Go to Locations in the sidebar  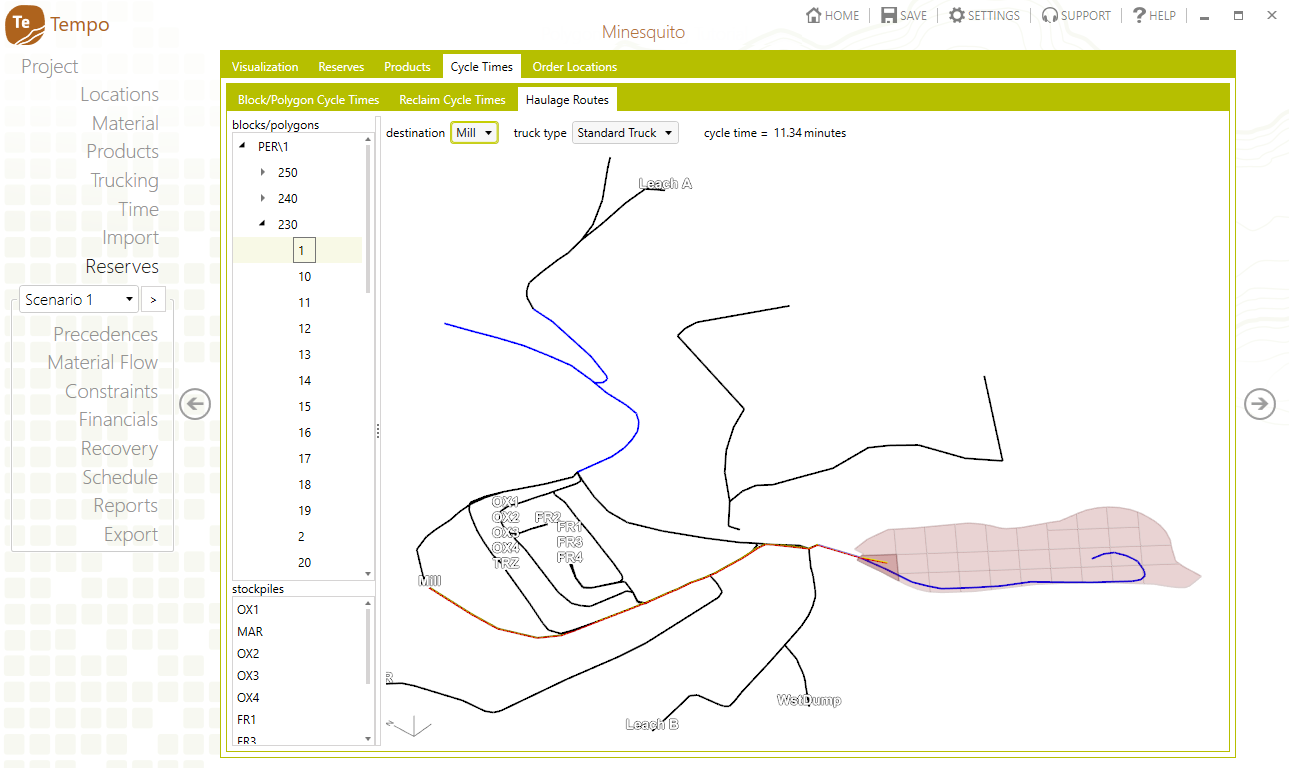tap(119, 95)
